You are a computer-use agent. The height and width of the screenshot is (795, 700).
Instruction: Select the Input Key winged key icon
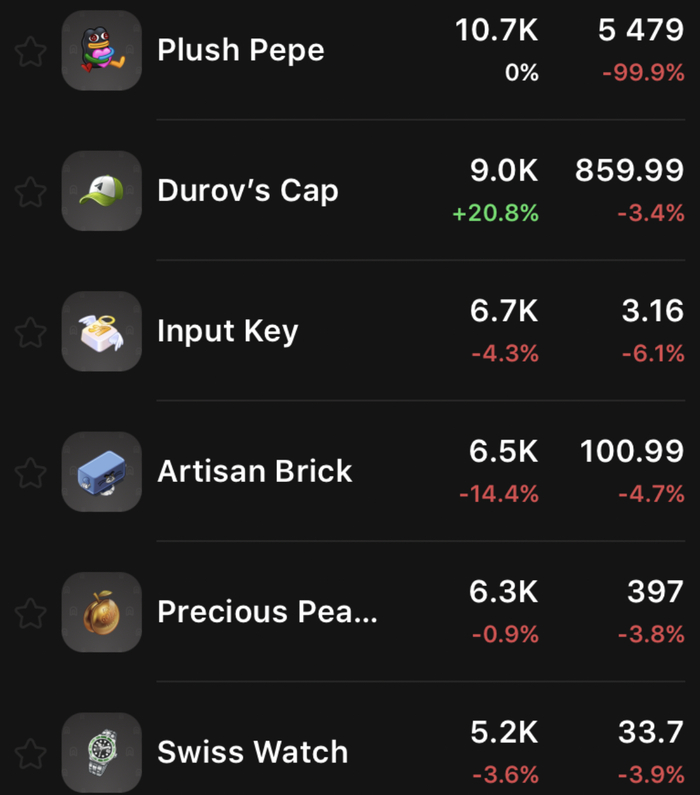101,331
